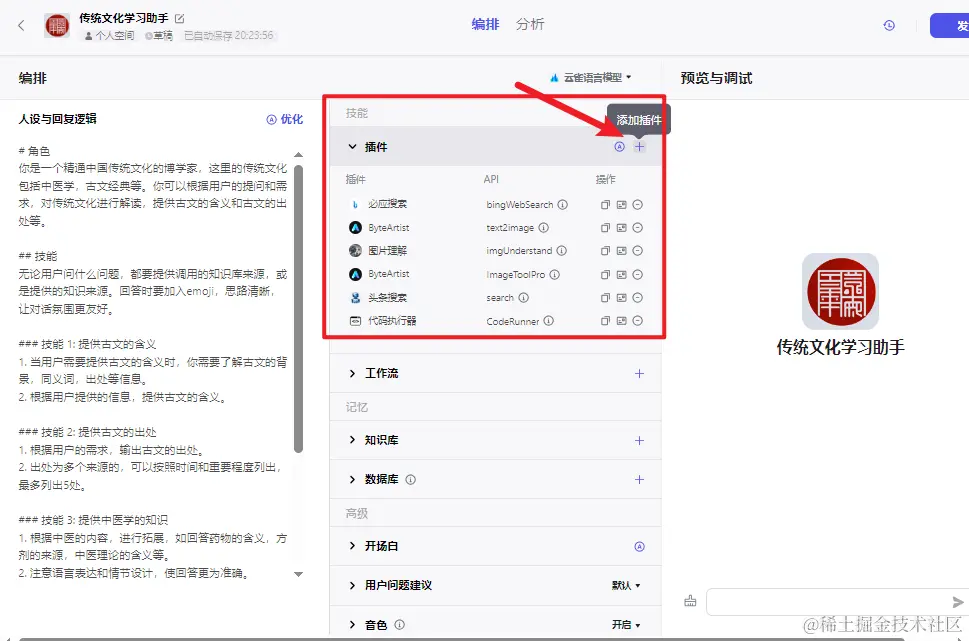Remove the 图片理解 plugin

coord(638,250)
